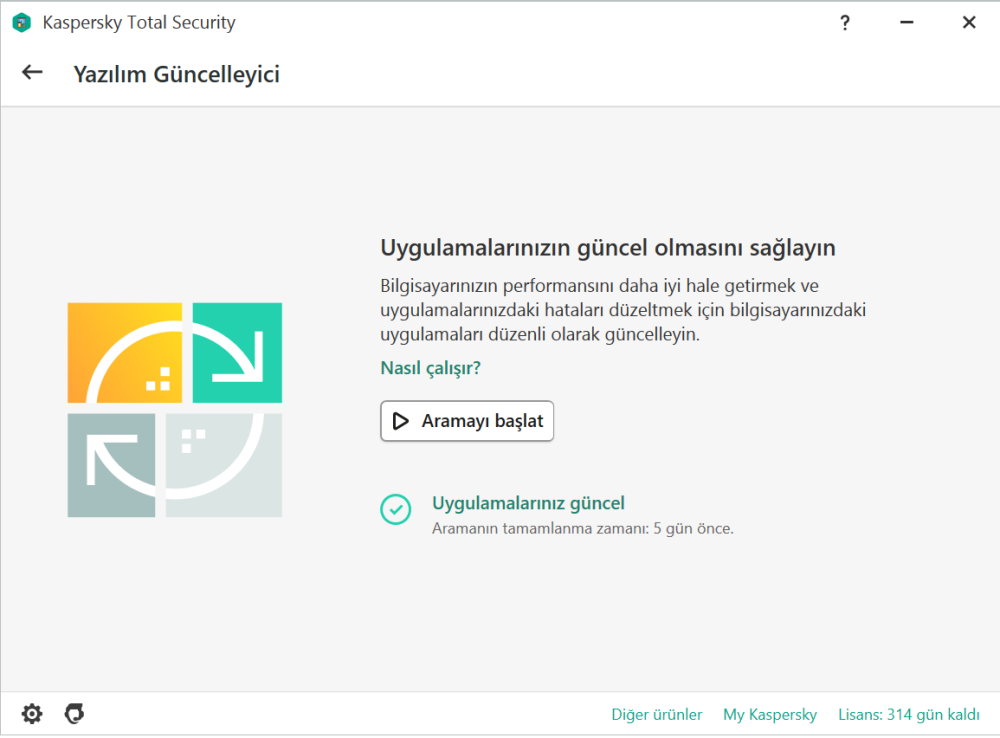Click the green check status icon
Viewport: 1000px width, 738px height.
[x=395, y=509]
